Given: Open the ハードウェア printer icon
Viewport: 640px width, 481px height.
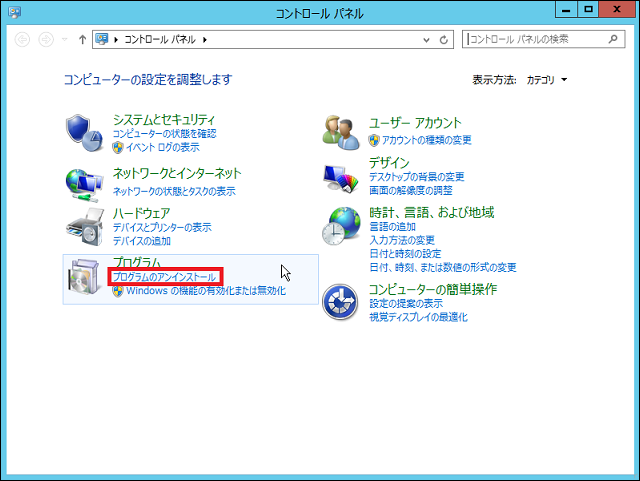Looking at the screenshot, I should pos(85,227).
